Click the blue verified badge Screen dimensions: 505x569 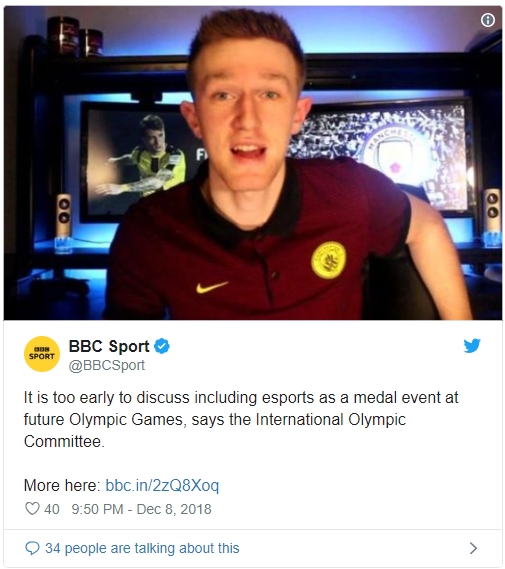[162, 346]
